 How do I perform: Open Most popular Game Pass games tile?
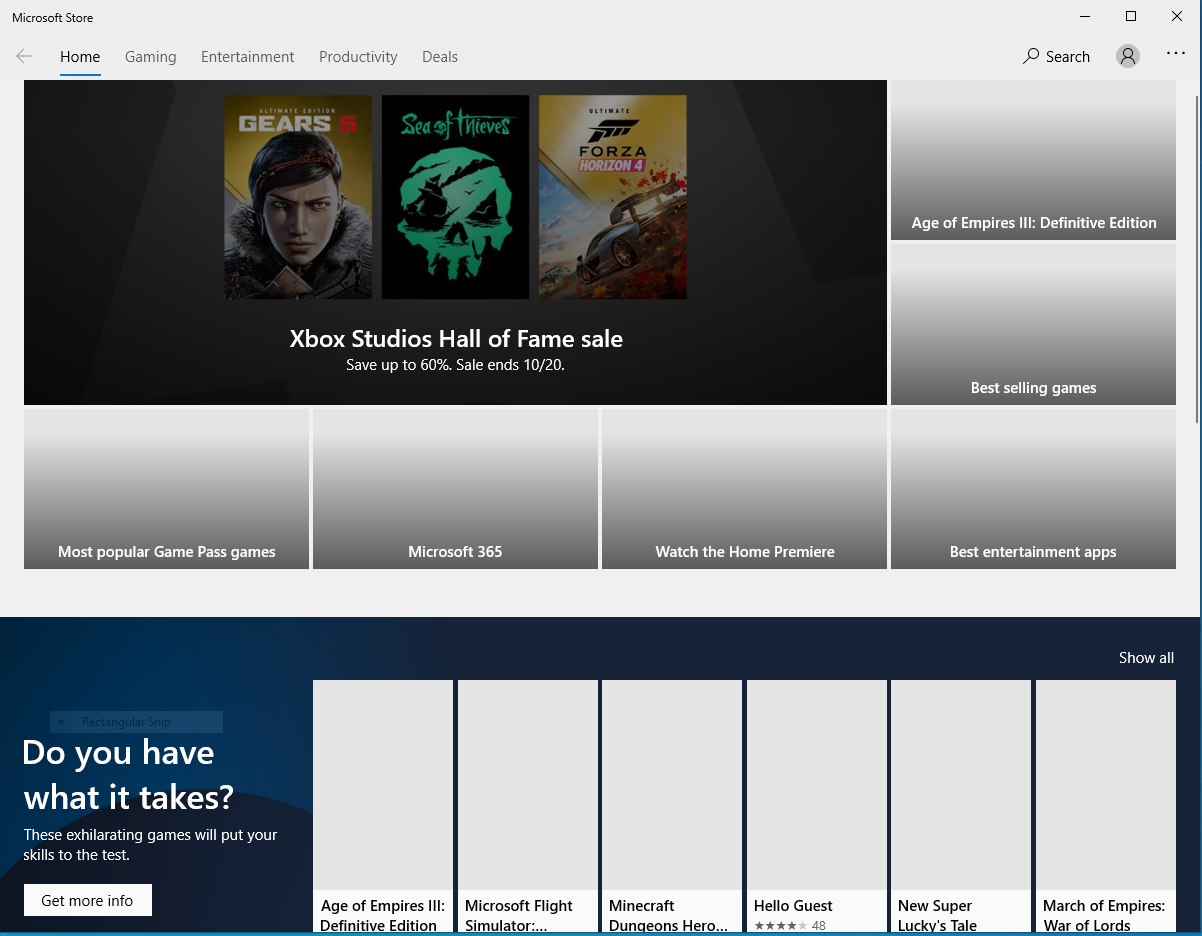[x=166, y=489]
